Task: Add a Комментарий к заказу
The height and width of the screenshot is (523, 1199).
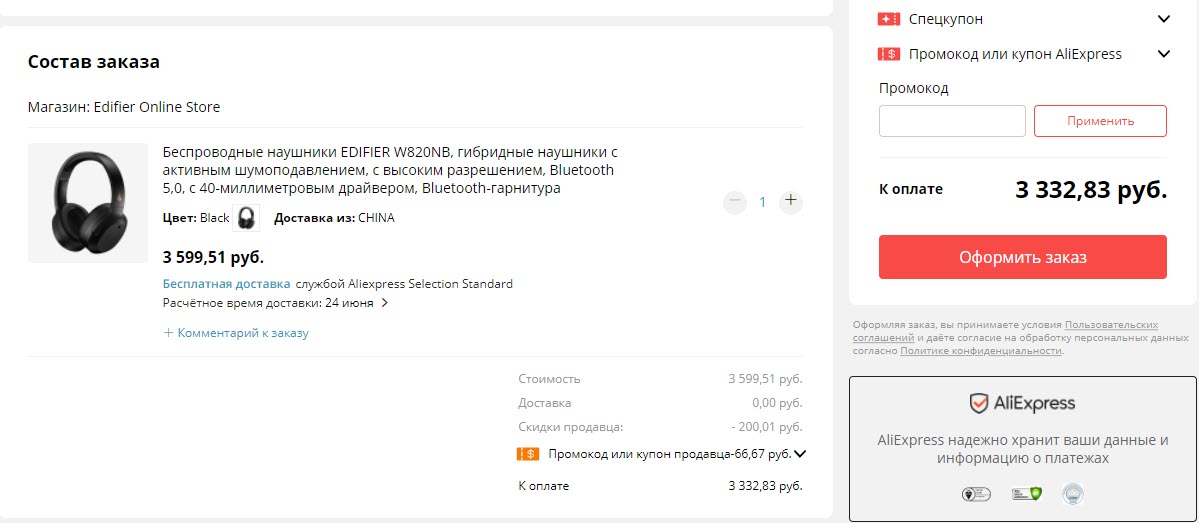Action: (236, 333)
